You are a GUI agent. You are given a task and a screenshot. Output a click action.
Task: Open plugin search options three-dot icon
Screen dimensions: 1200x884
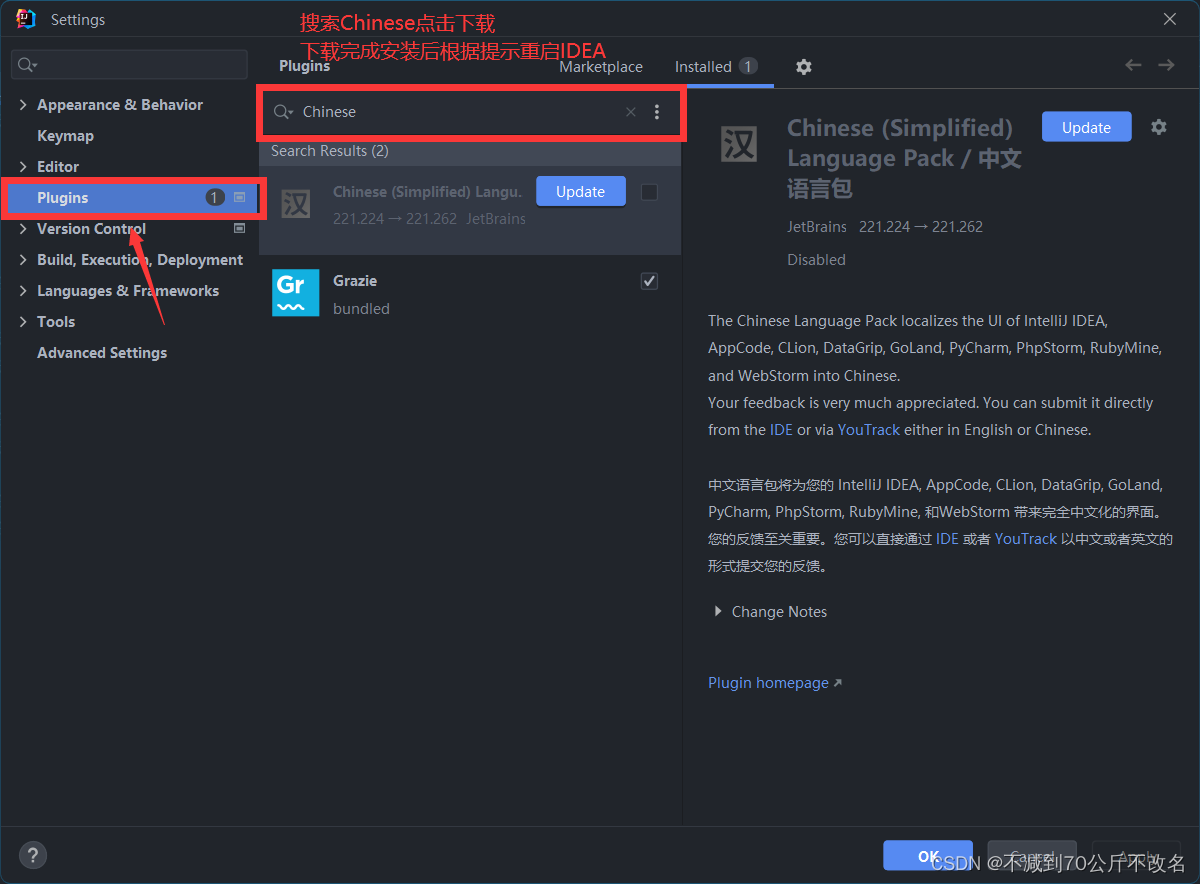(657, 112)
